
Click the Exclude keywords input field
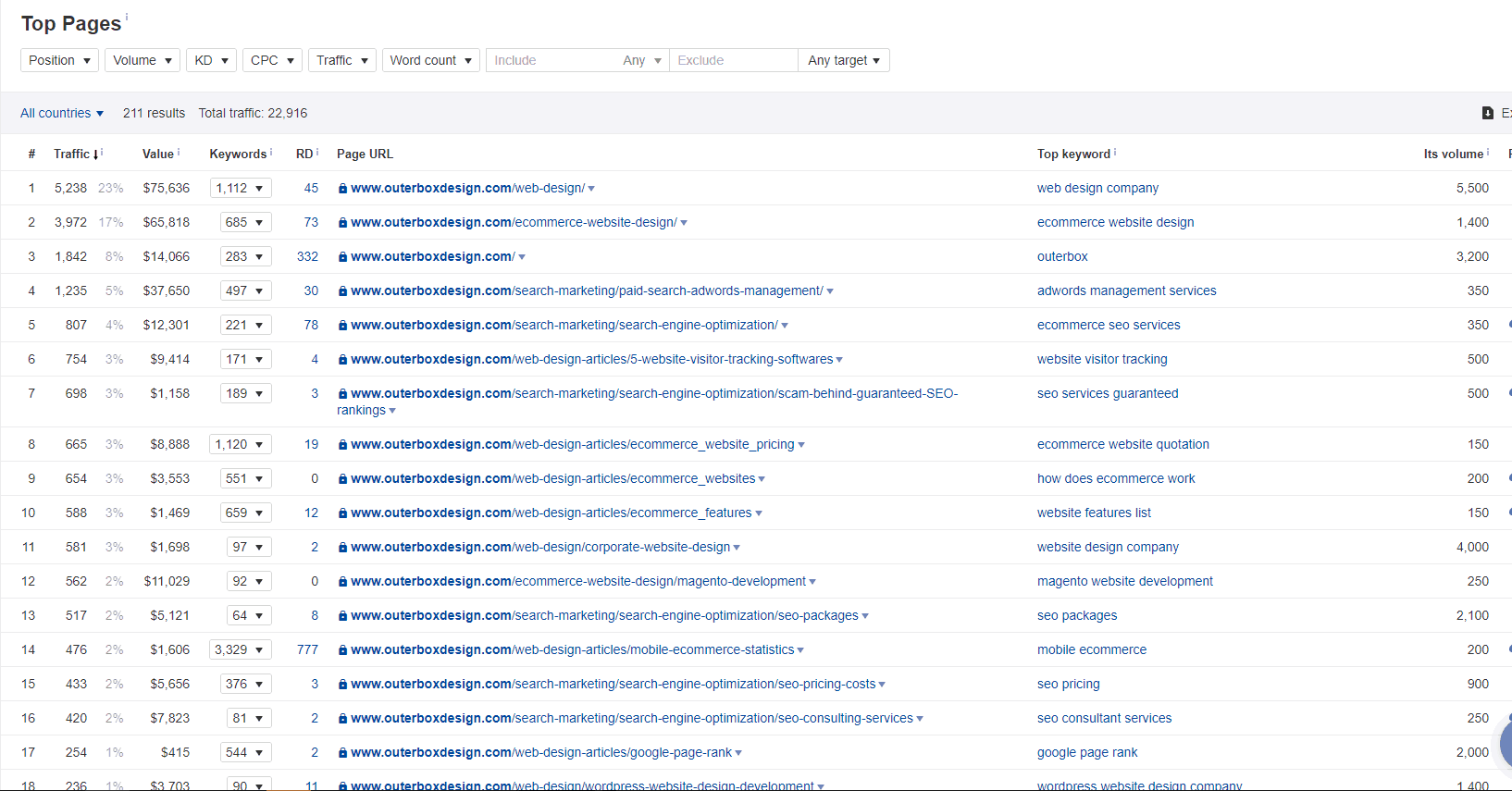[x=734, y=60]
